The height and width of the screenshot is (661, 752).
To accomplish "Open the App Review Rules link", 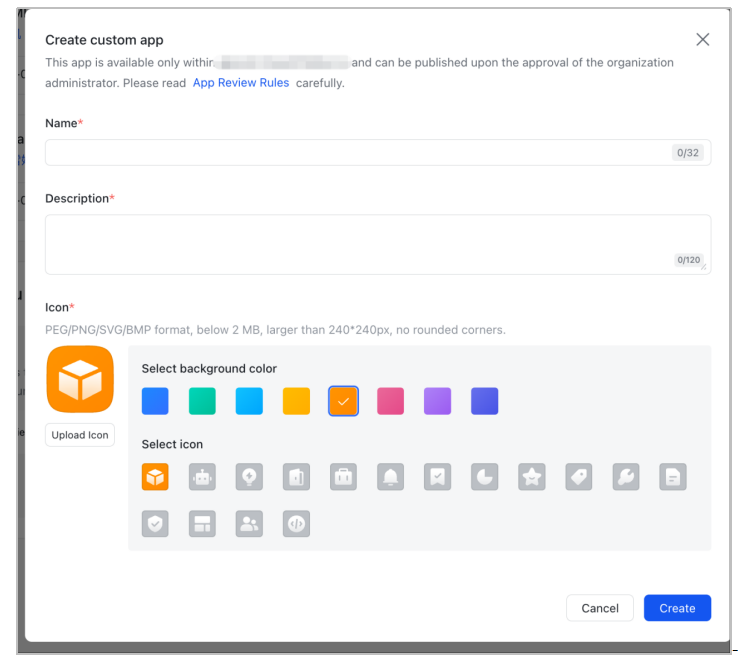I will click(241, 83).
